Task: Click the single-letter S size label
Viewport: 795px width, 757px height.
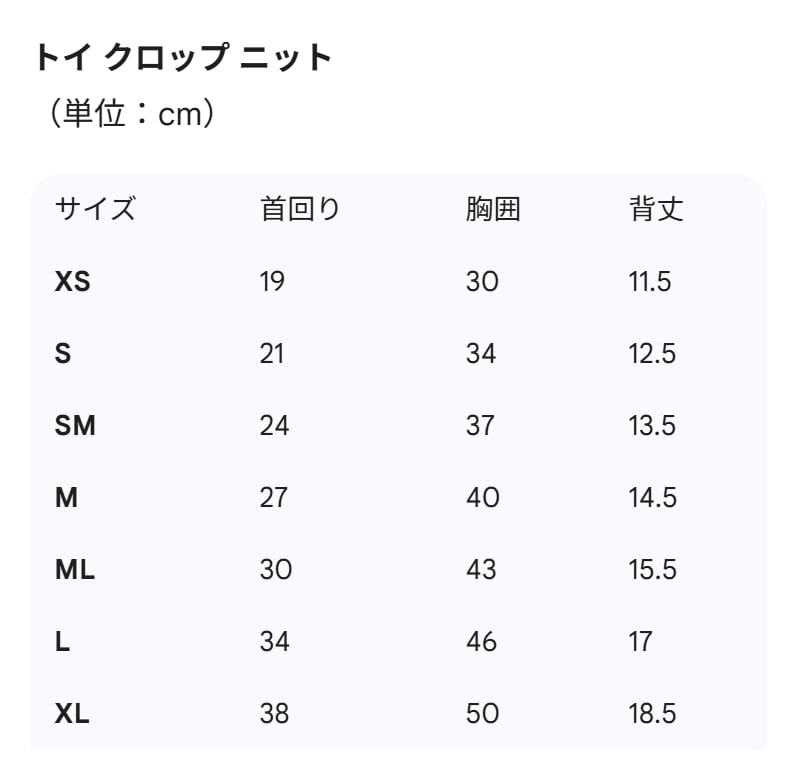Action: [x=63, y=354]
